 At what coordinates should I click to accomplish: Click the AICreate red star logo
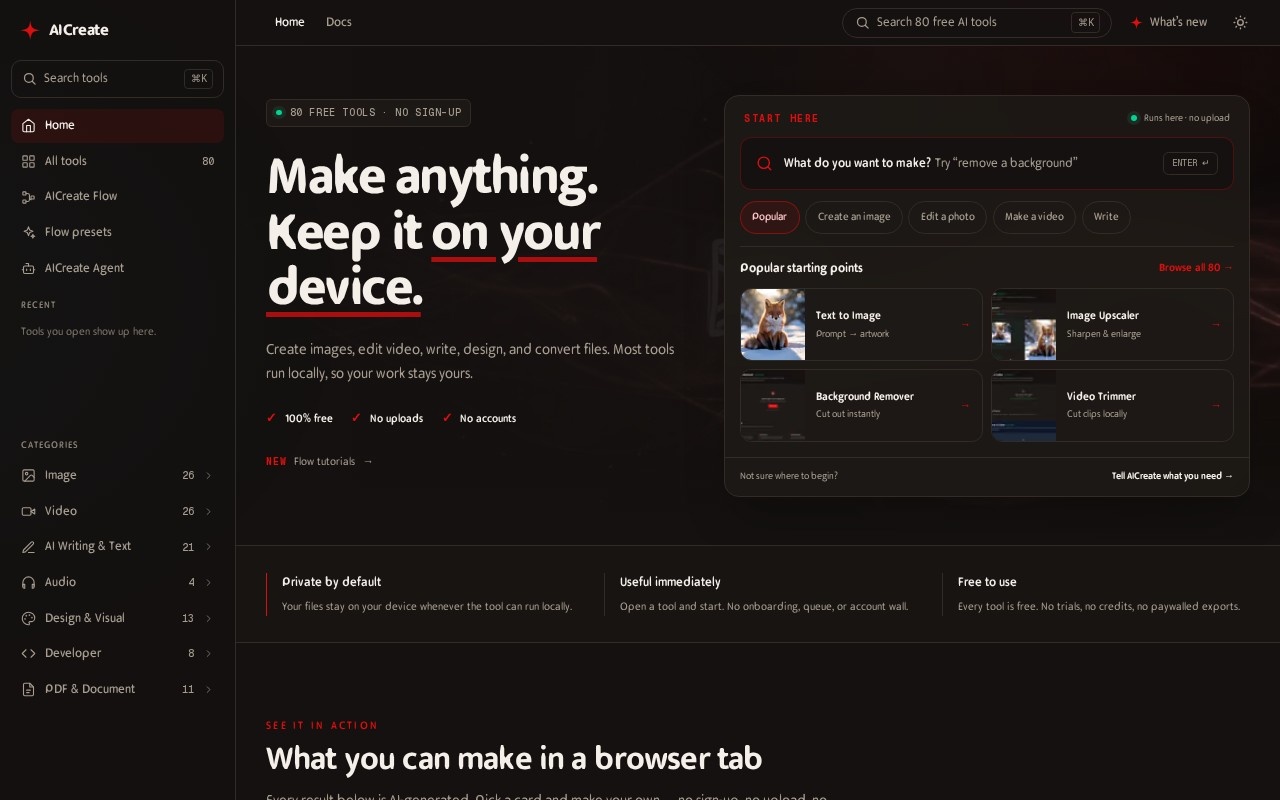coord(30,30)
